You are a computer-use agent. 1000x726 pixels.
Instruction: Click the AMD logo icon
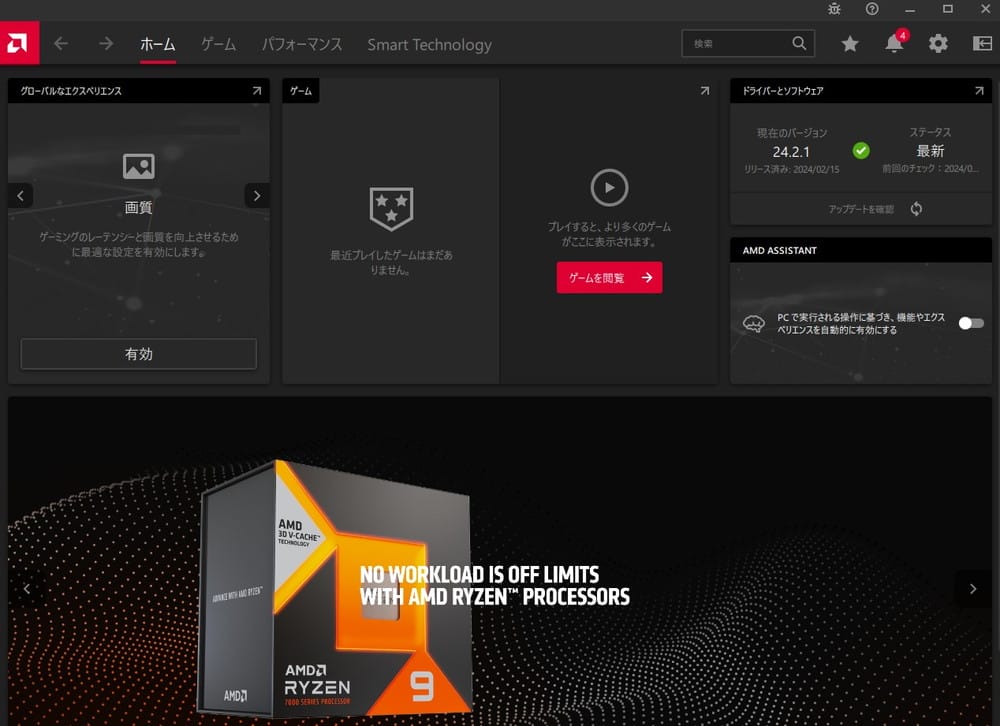click(20, 43)
